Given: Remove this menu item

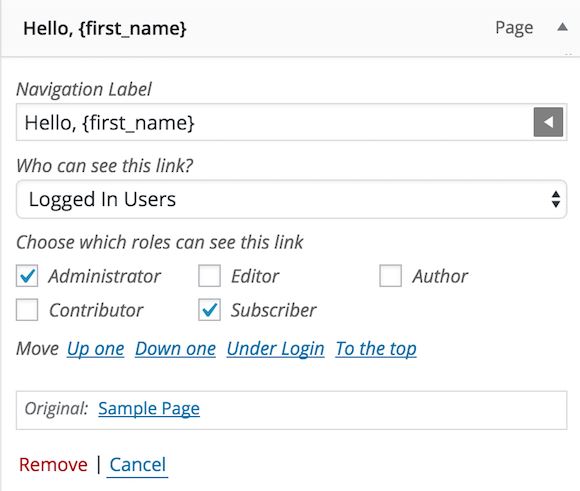Looking at the screenshot, I should [53, 464].
